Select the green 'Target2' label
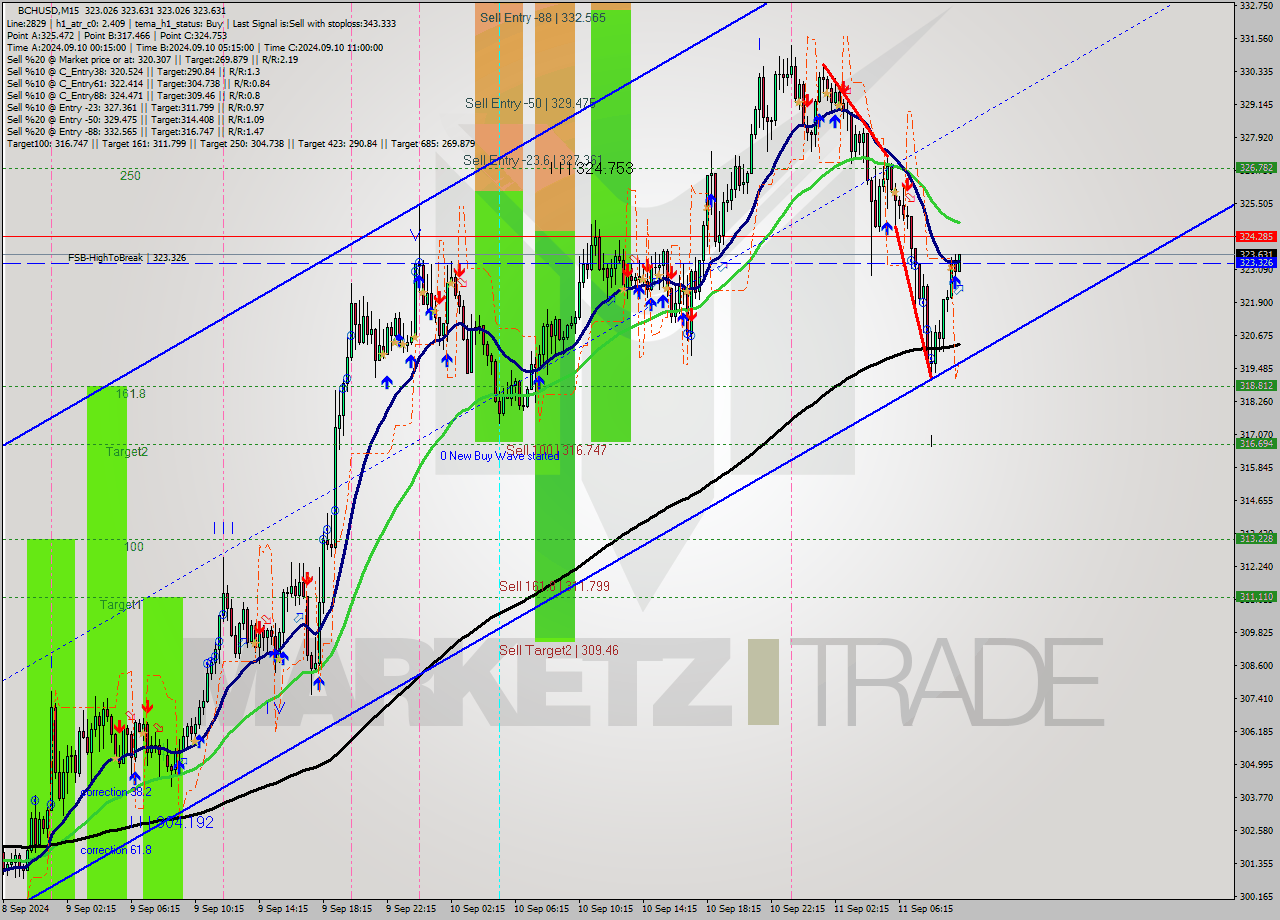 [127, 452]
